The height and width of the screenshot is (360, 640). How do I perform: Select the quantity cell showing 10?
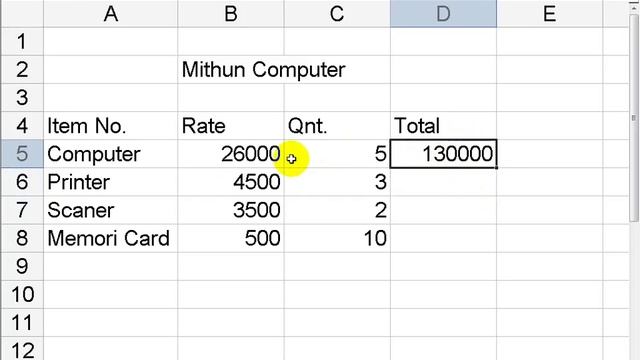(x=337, y=238)
